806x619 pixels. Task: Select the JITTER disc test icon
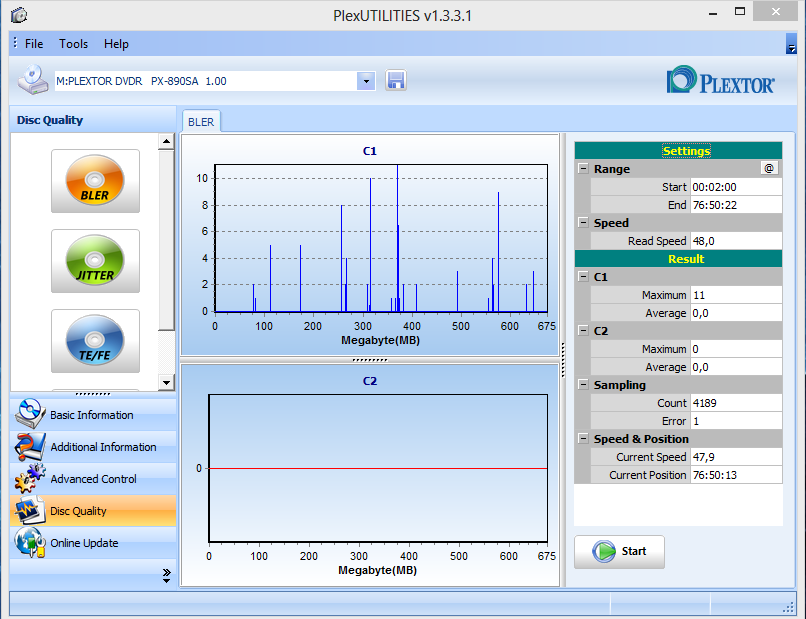coord(95,261)
